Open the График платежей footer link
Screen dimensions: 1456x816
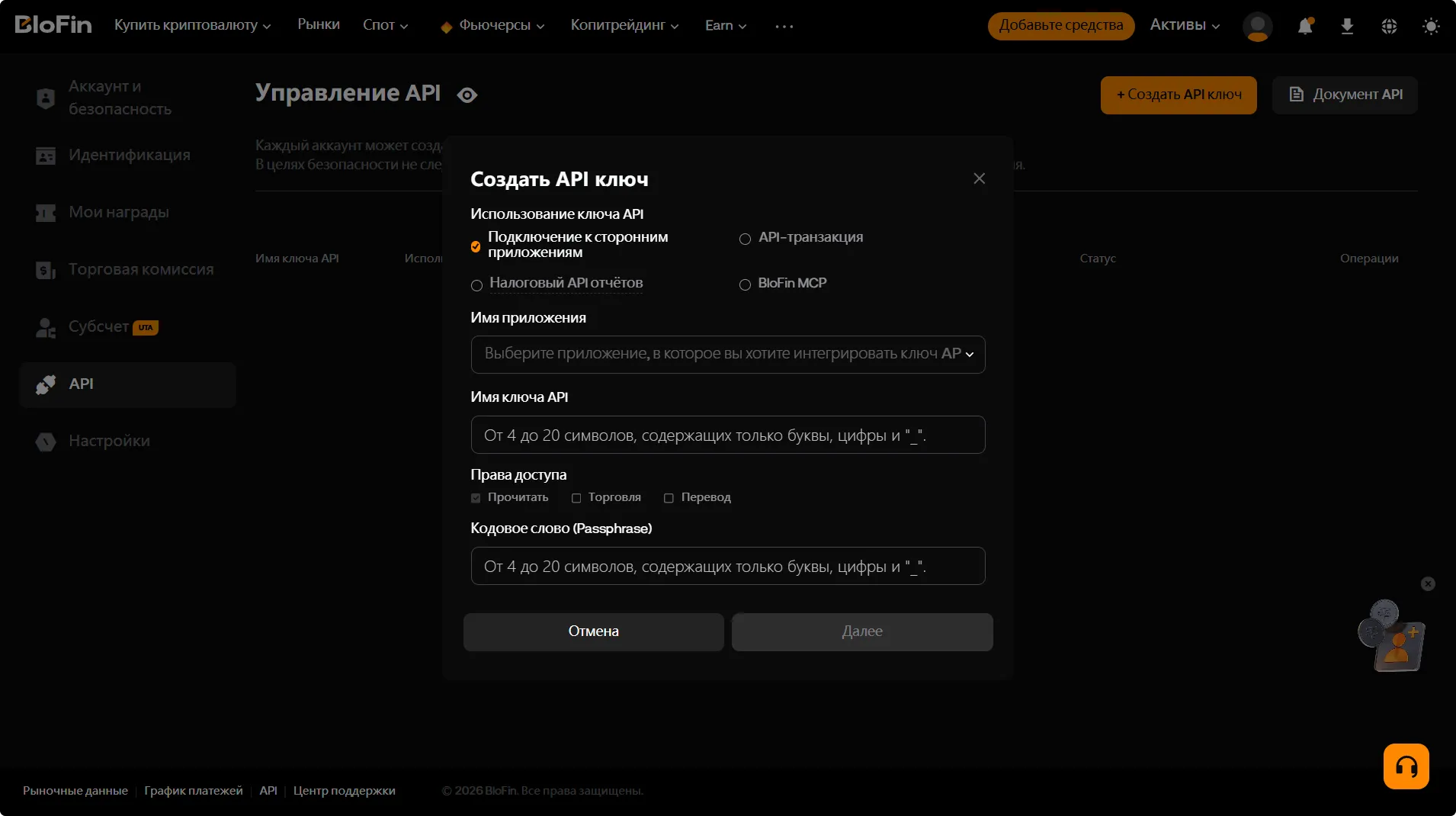194,791
